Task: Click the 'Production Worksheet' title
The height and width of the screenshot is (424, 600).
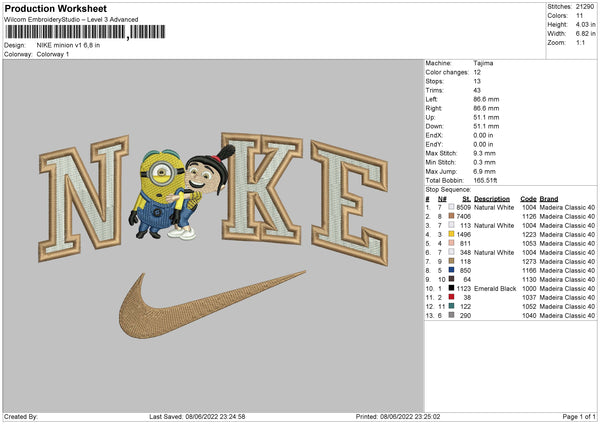Action: click(x=55, y=8)
